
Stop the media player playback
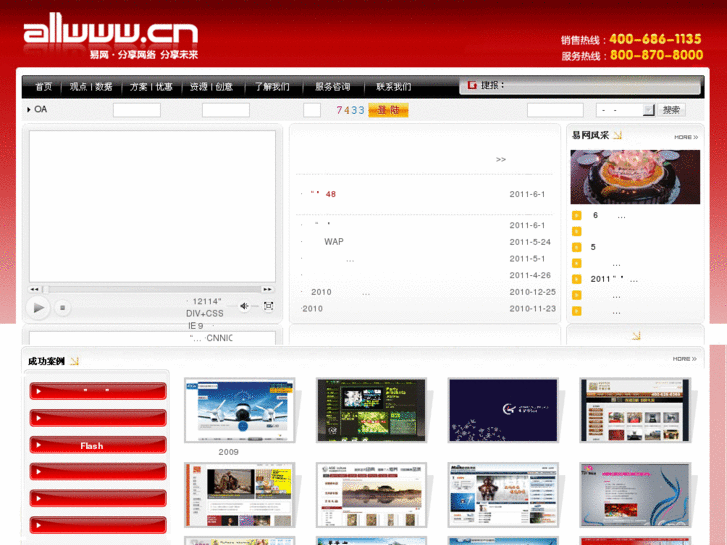pyautogui.click(x=63, y=308)
